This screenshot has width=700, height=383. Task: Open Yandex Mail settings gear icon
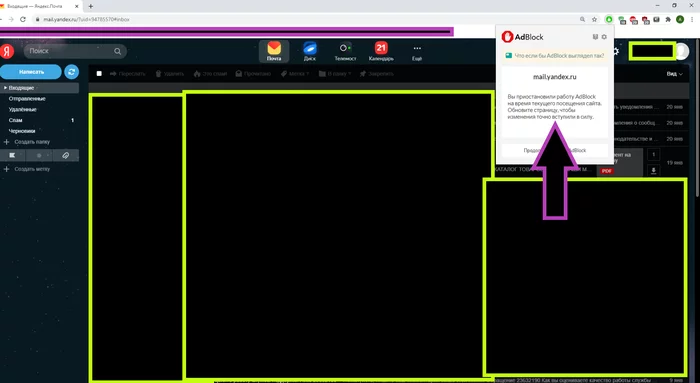[x=616, y=51]
